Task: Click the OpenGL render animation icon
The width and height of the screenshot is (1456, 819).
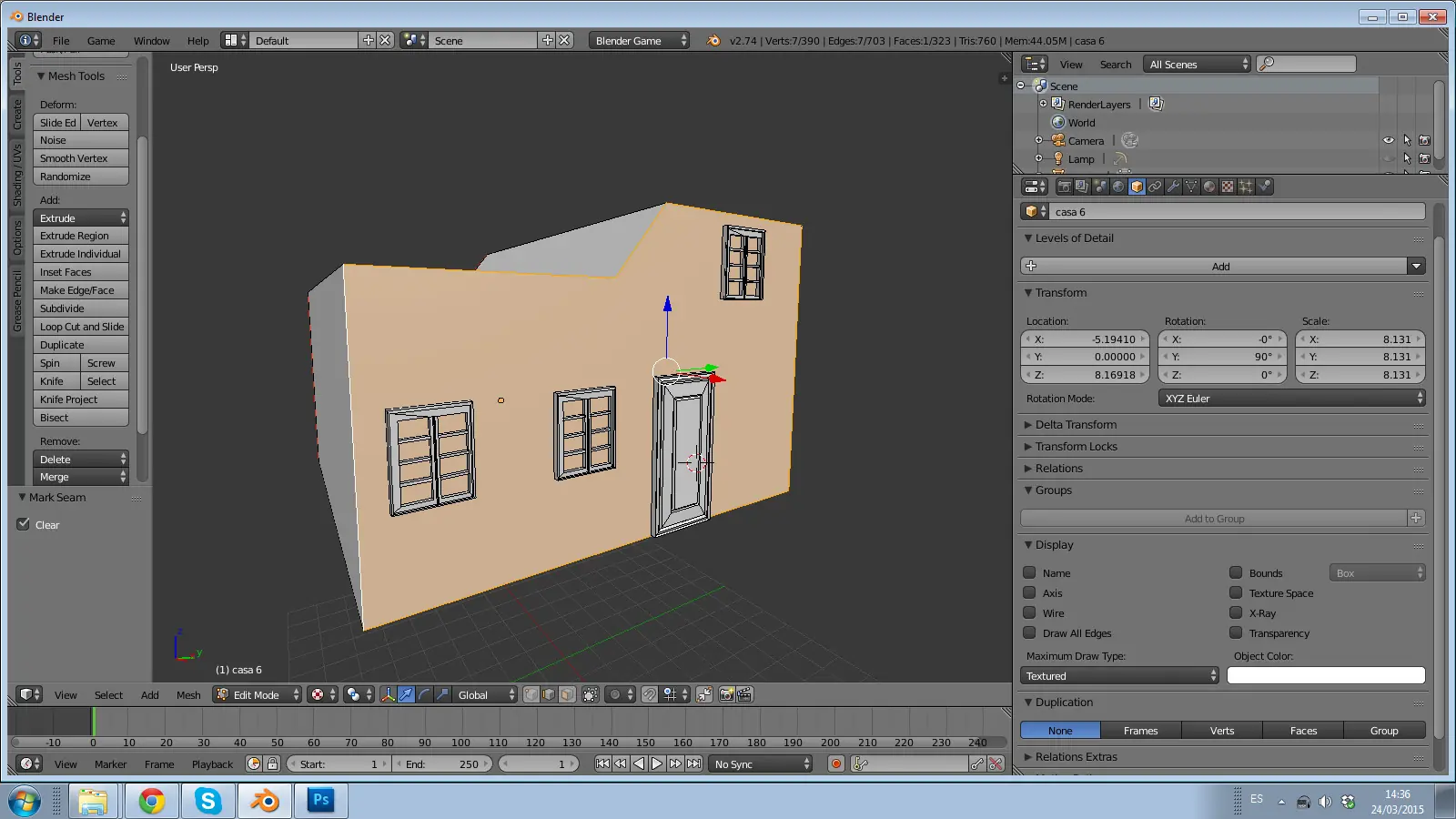Action: point(744,694)
